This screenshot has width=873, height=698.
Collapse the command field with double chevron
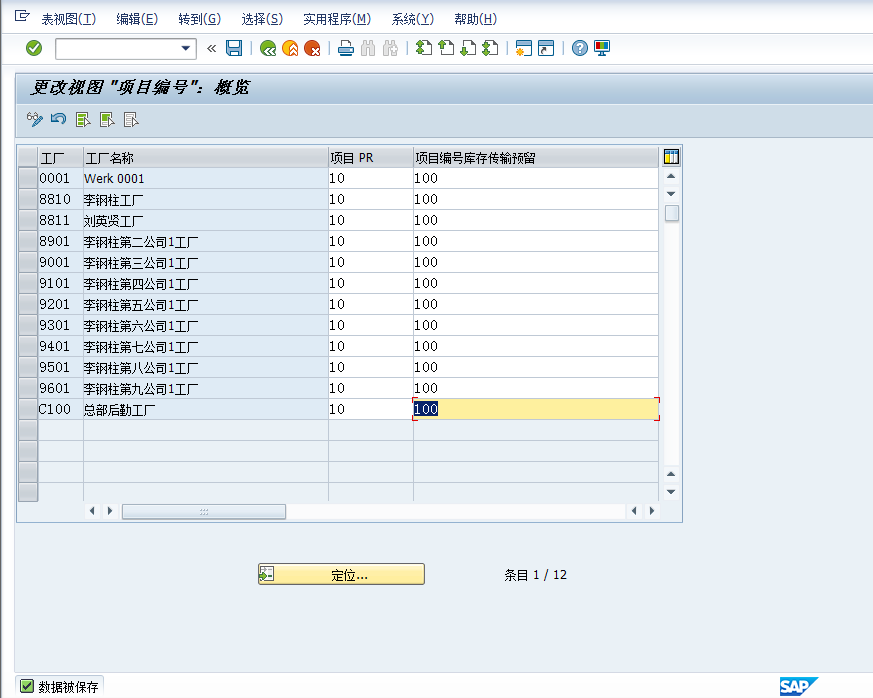pyautogui.click(x=212, y=48)
